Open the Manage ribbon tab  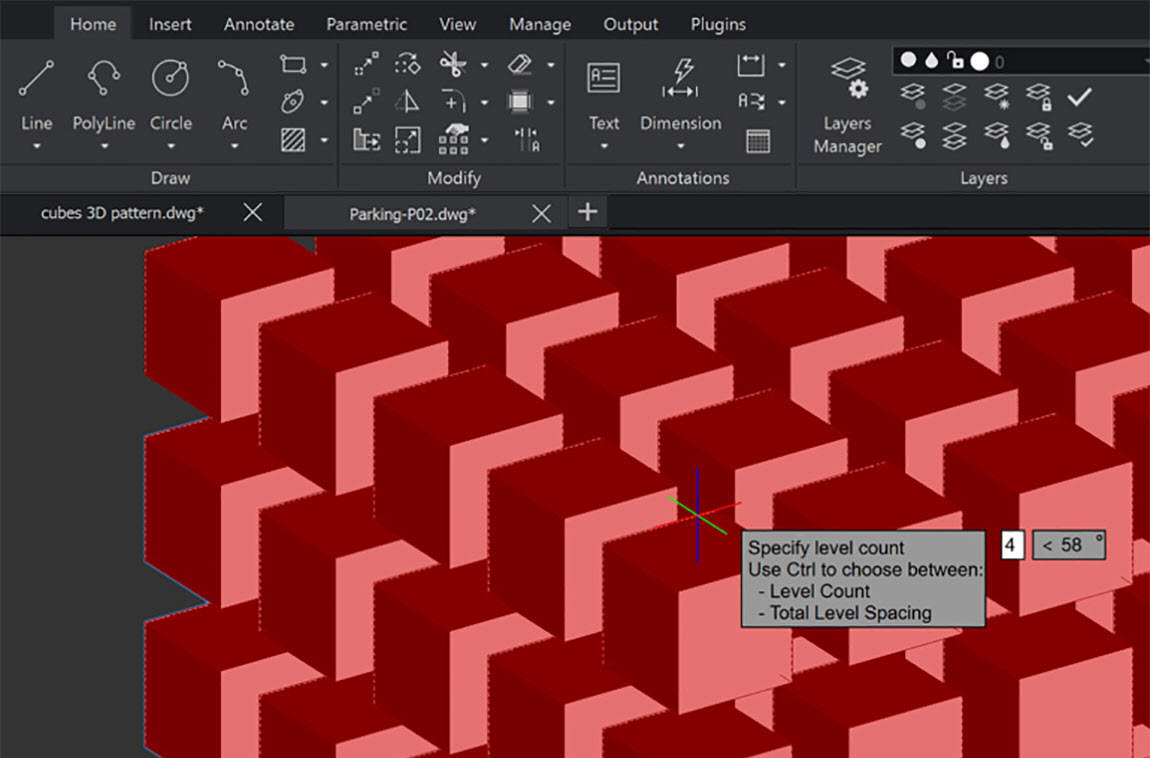coord(540,24)
